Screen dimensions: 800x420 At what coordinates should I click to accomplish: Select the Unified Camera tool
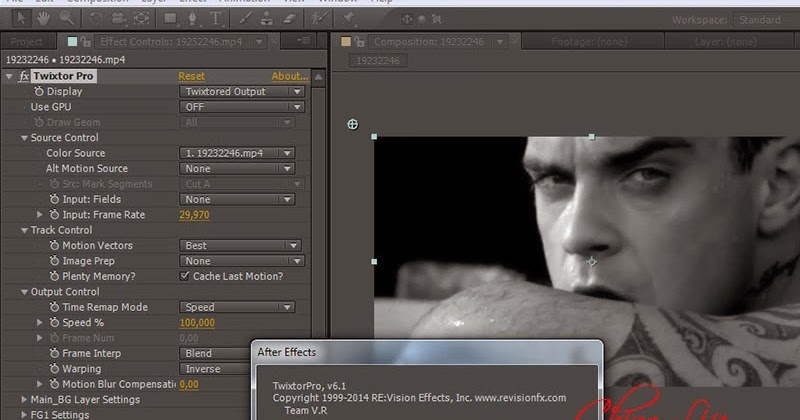[118, 19]
